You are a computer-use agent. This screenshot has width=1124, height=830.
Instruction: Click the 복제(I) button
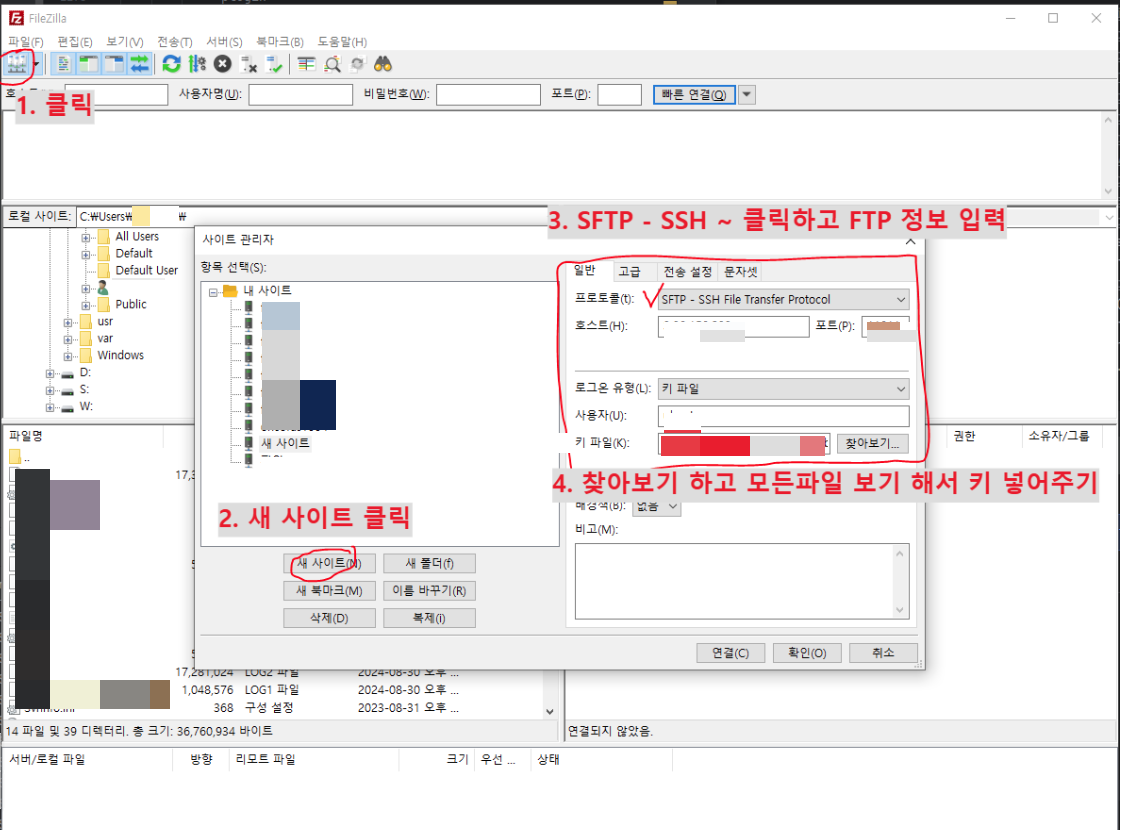(x=429, y=618)
